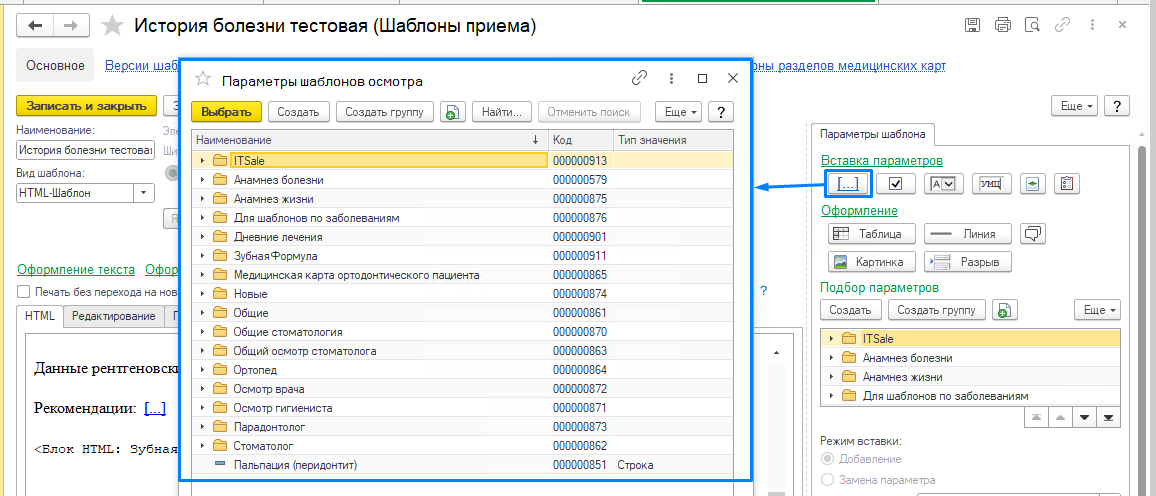Get the link to the Параметры шаблонов осмотра dialog
This screenshot has width=1156, height=496.
[639, 78]
